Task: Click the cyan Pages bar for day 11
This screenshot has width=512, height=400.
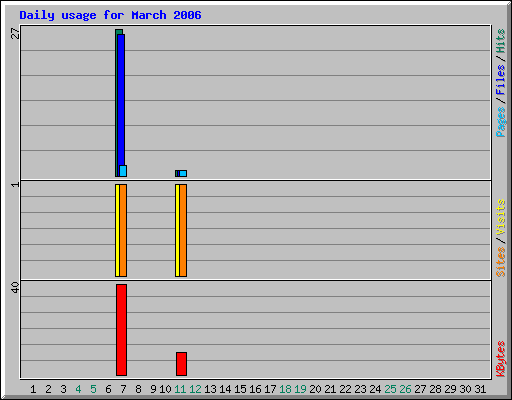Action: (183, 173)
